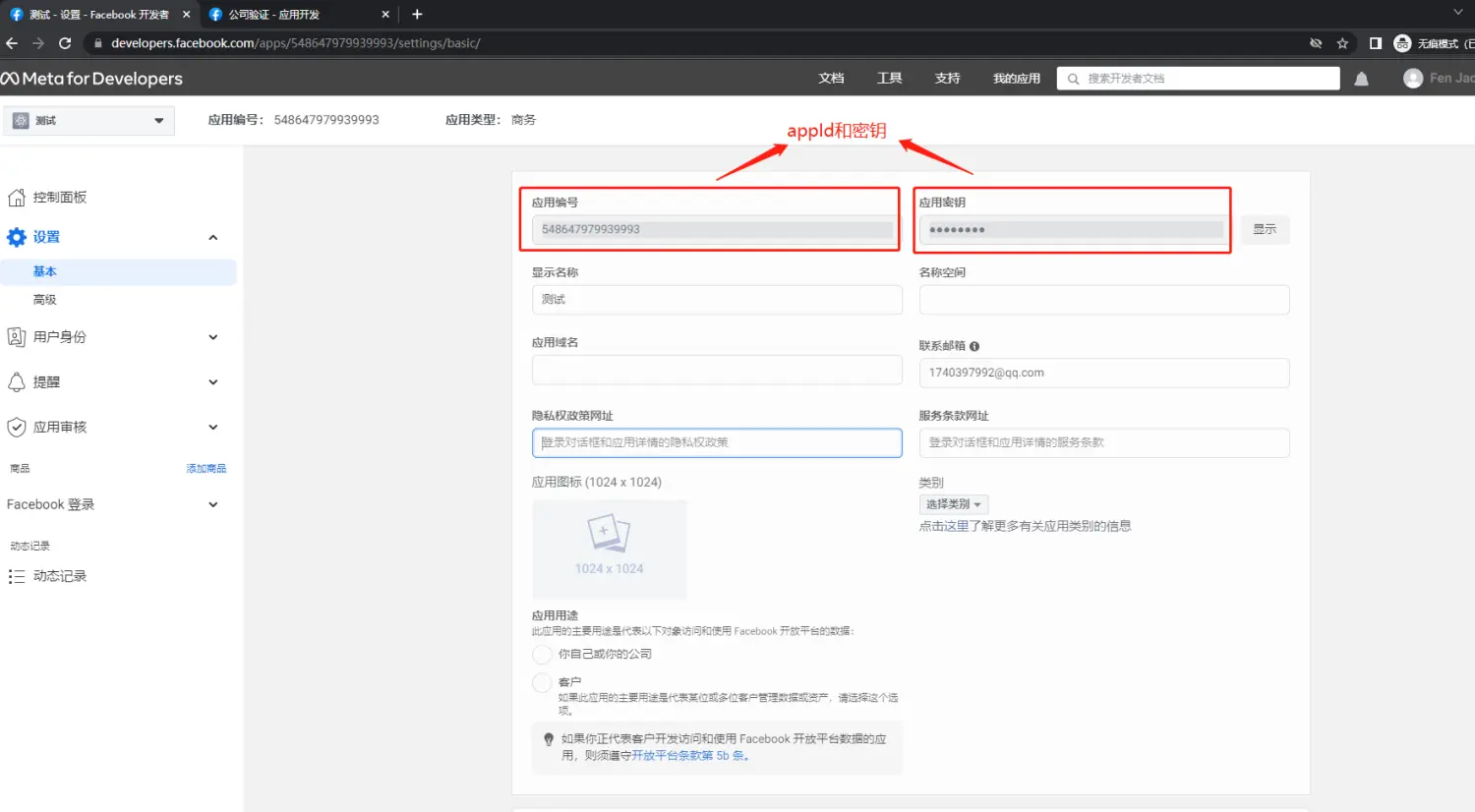Collapse the 设置 sidebar section
The height and width of the screenshot is (812, 1475).
(213, 238)
